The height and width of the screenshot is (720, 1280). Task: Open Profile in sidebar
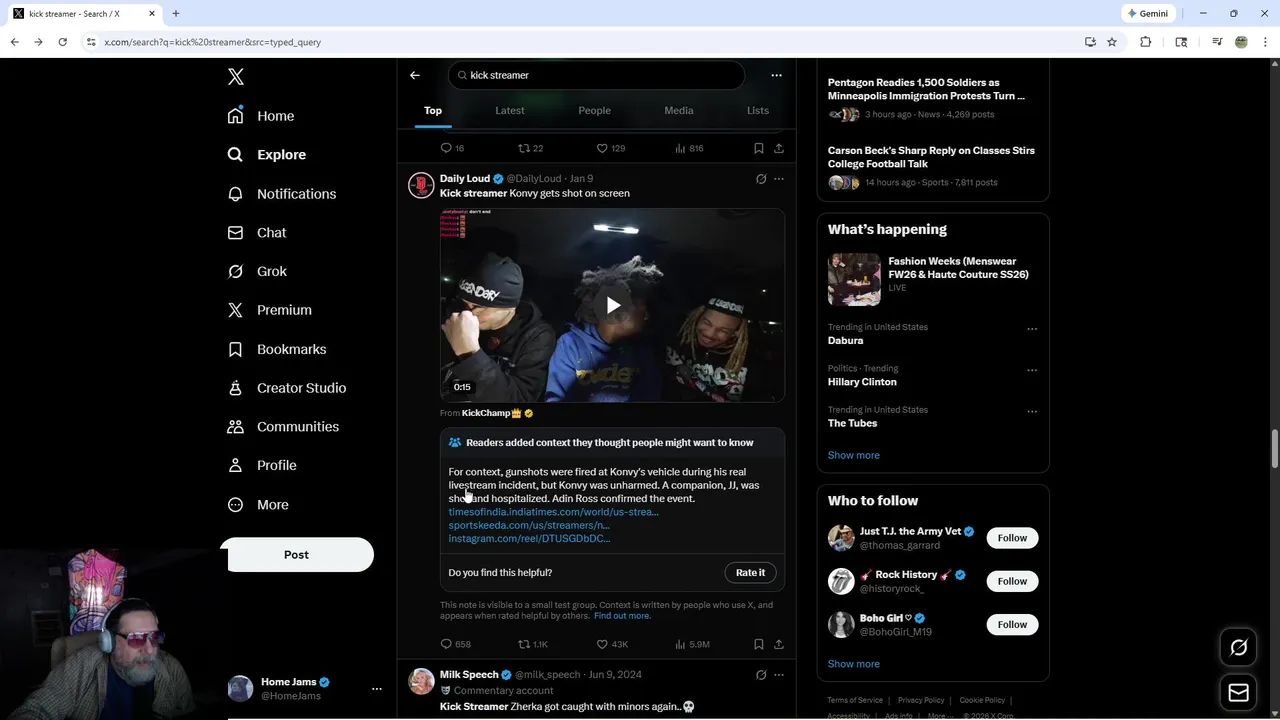coord(262,465)
